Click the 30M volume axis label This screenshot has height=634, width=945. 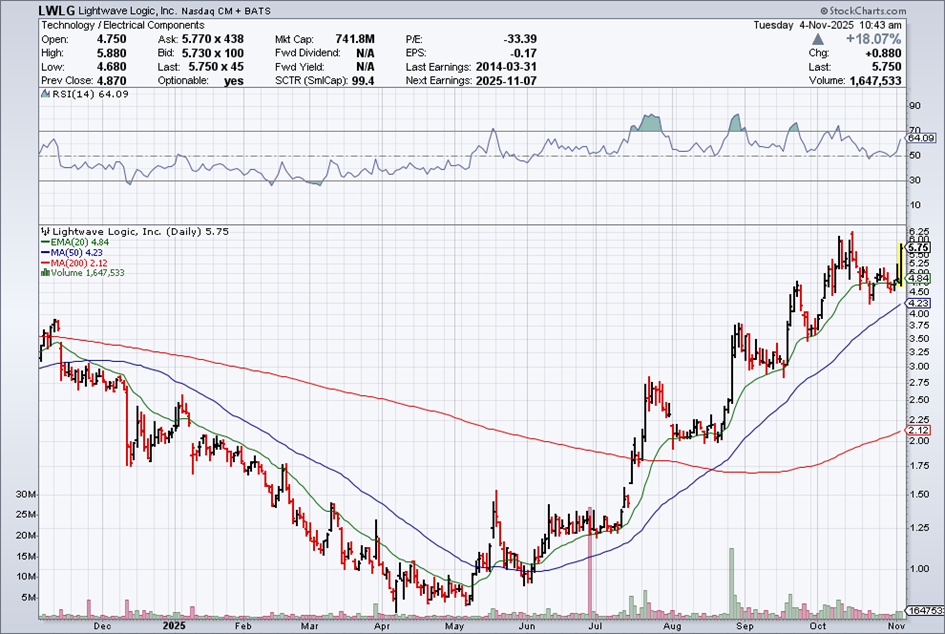pos(26,495)
